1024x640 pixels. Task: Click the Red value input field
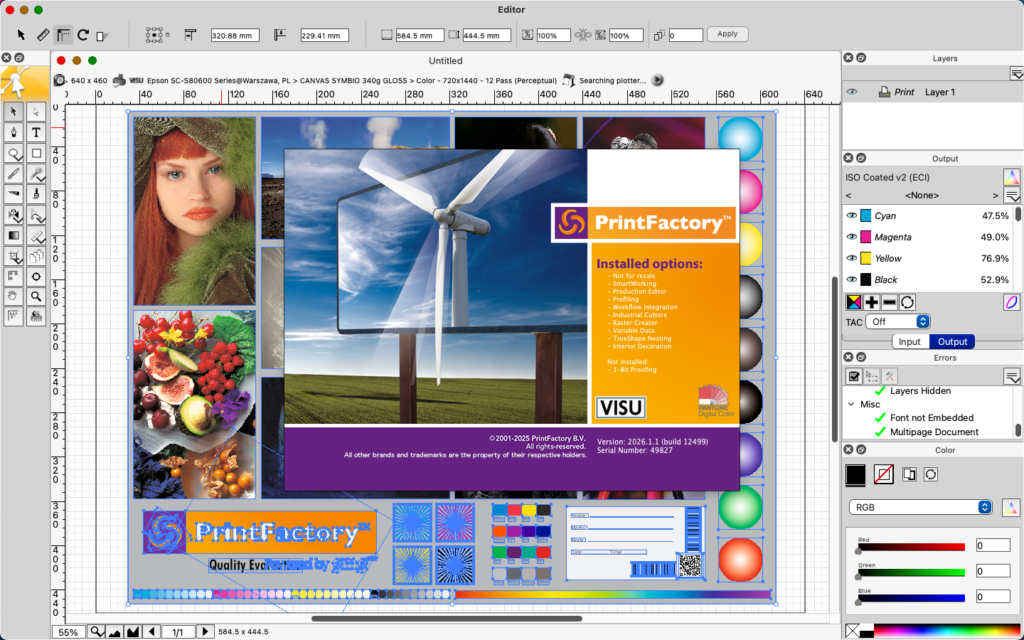993,545
